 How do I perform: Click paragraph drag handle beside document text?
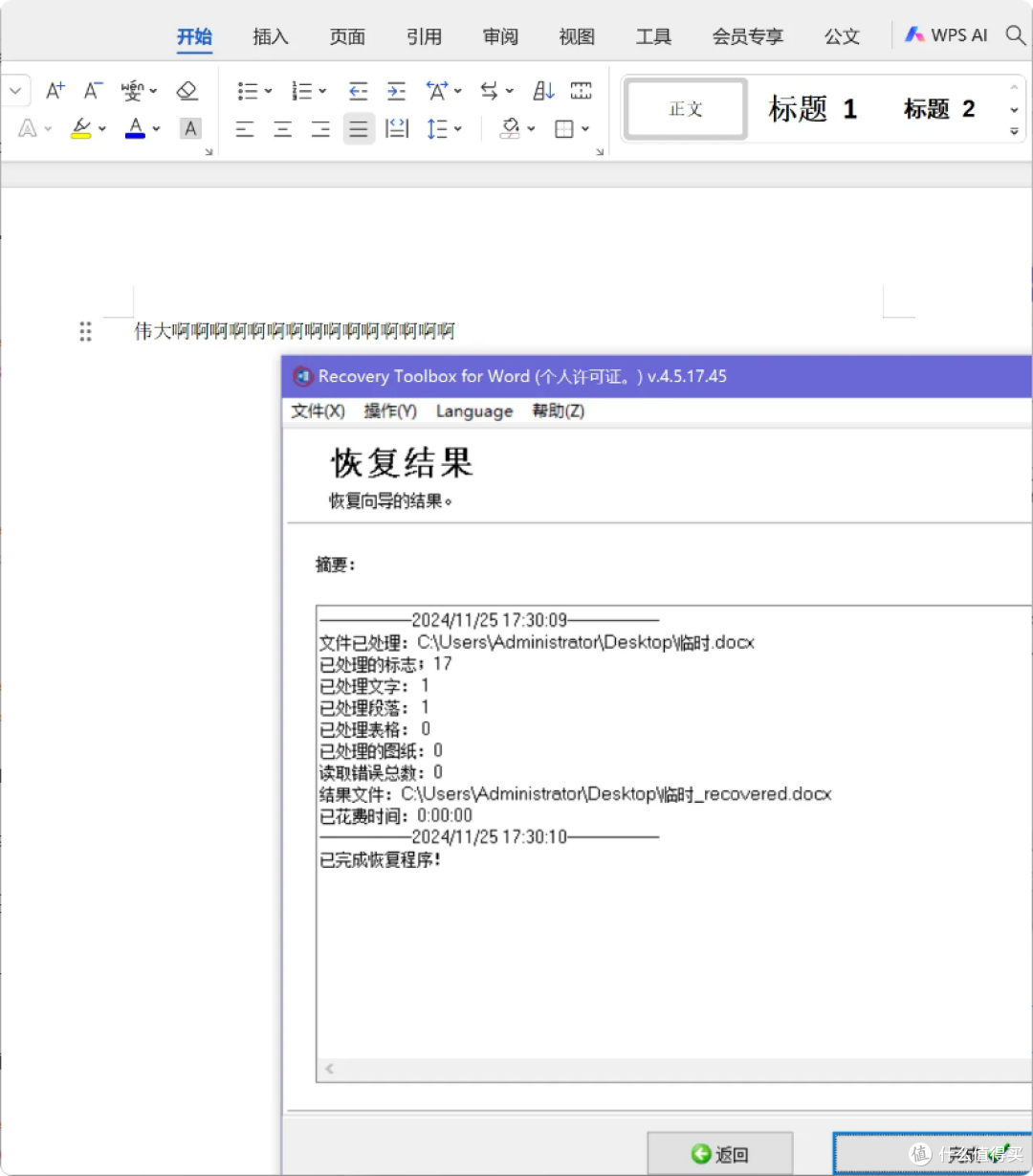85,332
